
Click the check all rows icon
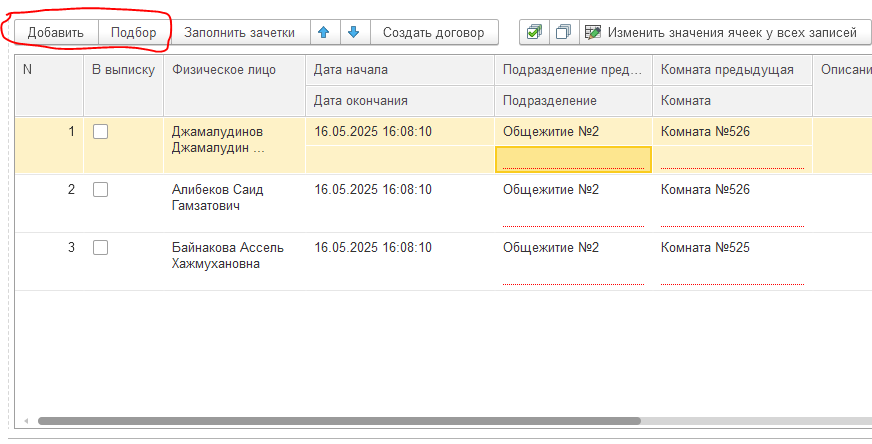[534, 32]
